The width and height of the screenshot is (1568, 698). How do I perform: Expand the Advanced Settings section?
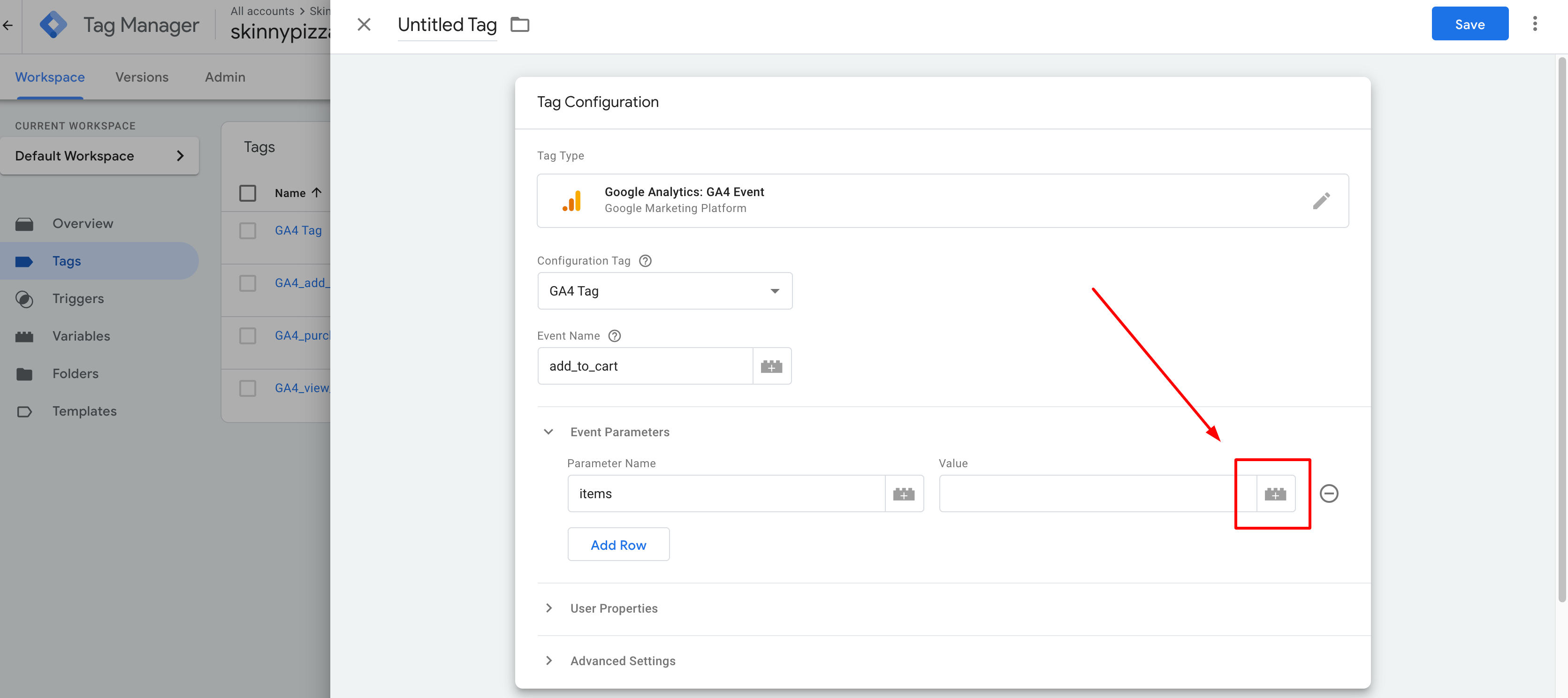coord(548,660)
